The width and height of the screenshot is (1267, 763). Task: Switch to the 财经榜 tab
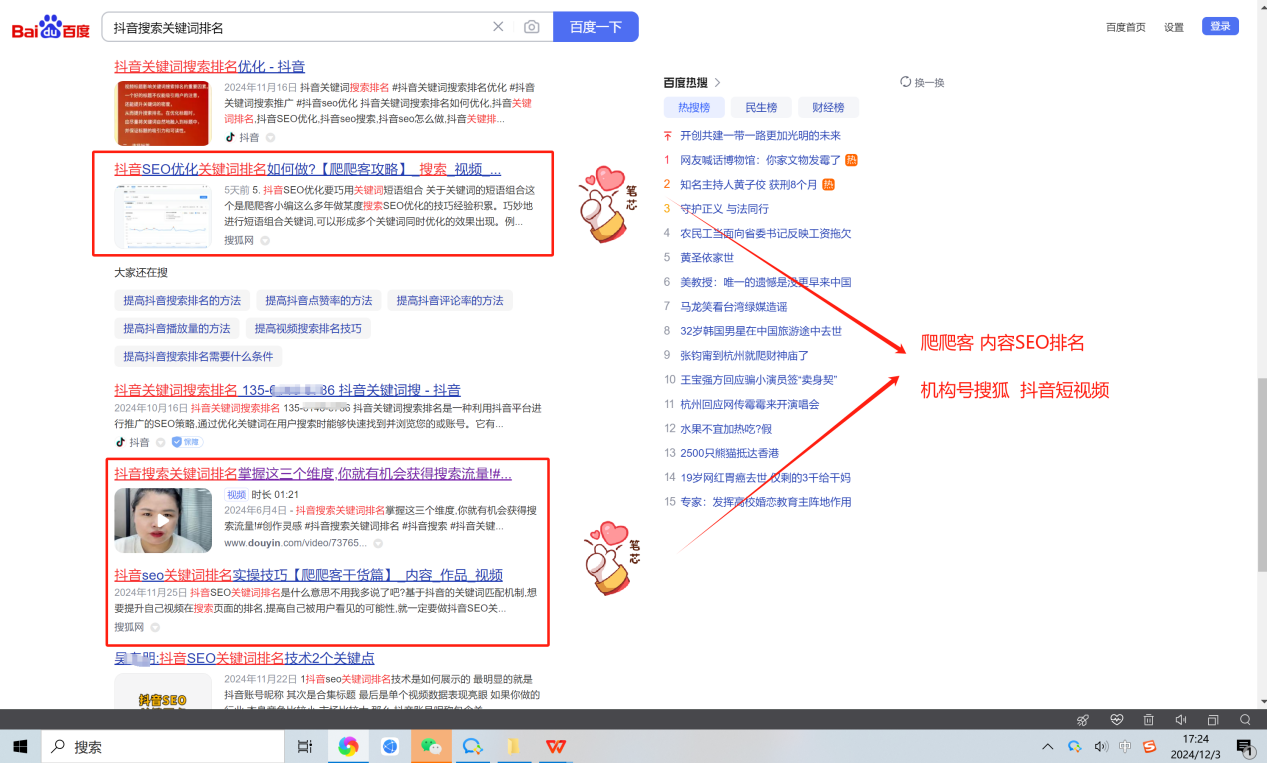(x=828, y=107)
